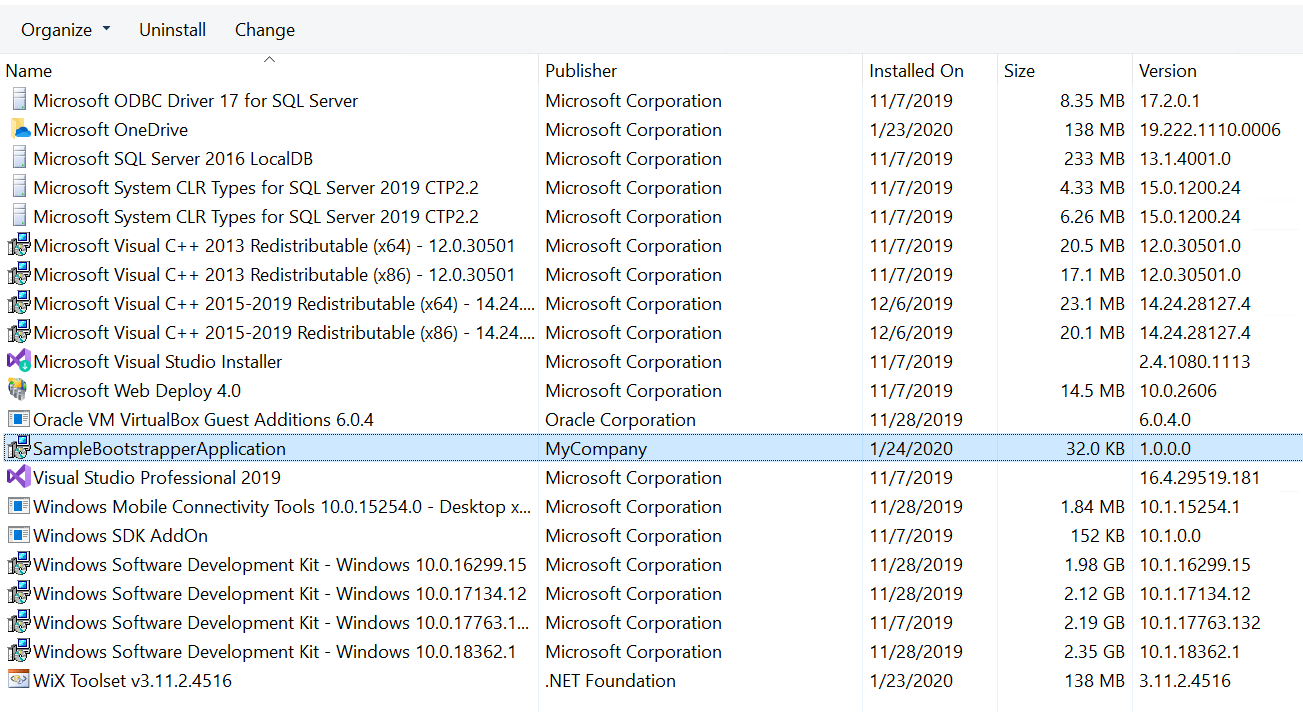Click the Microsoft SQL Server 2016 LocalDB icon
Screen dimensions: 1303x712
(x=19, y=159)
